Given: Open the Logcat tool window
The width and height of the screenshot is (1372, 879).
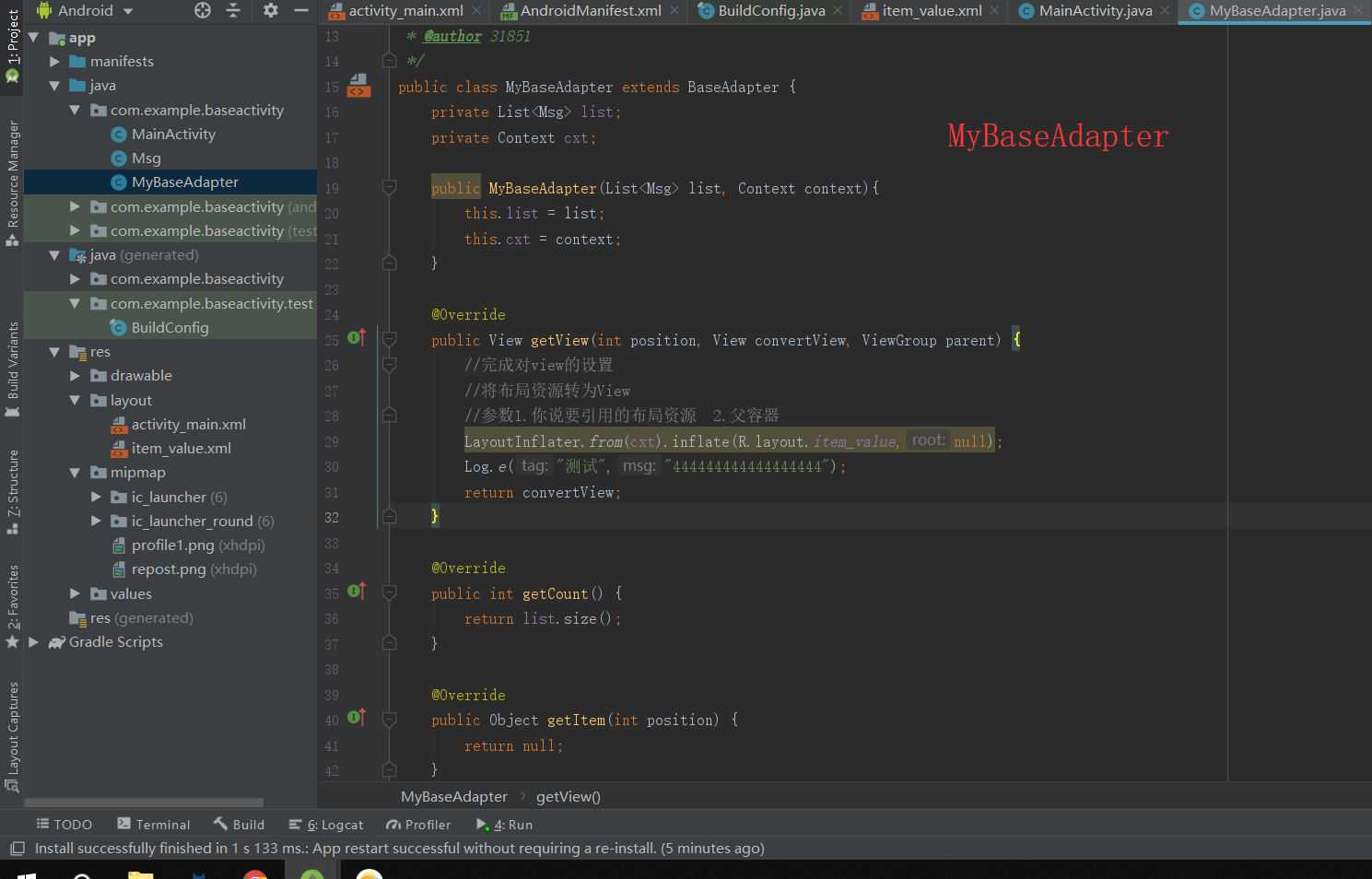Looking at the screenshot, I should click(326, 825).
